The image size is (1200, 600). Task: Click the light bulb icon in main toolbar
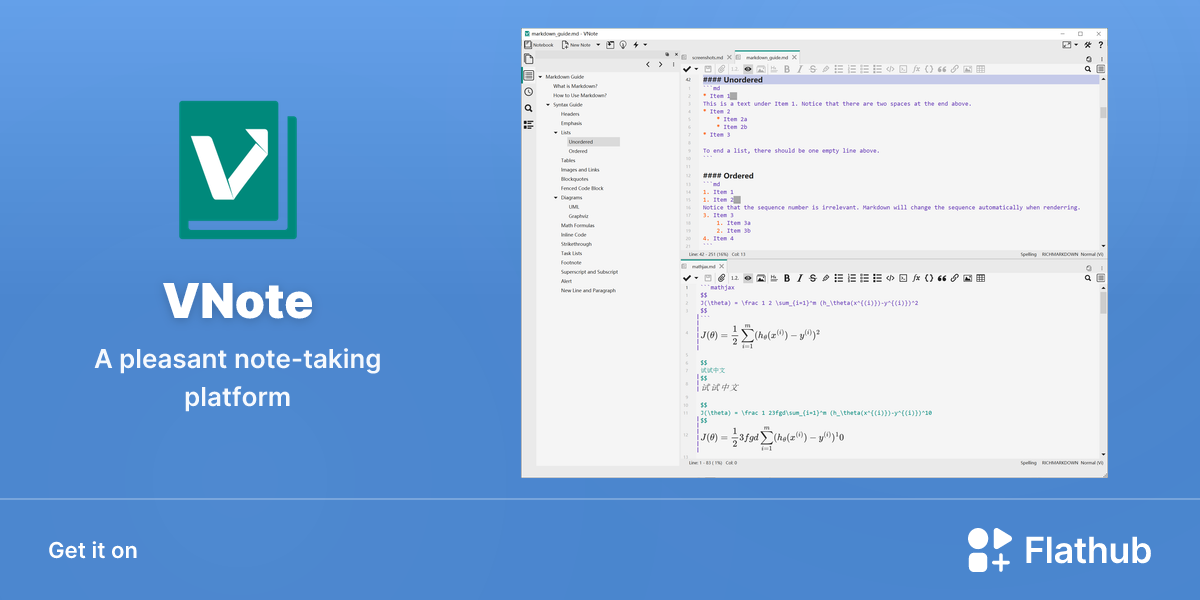pos(623,45)
